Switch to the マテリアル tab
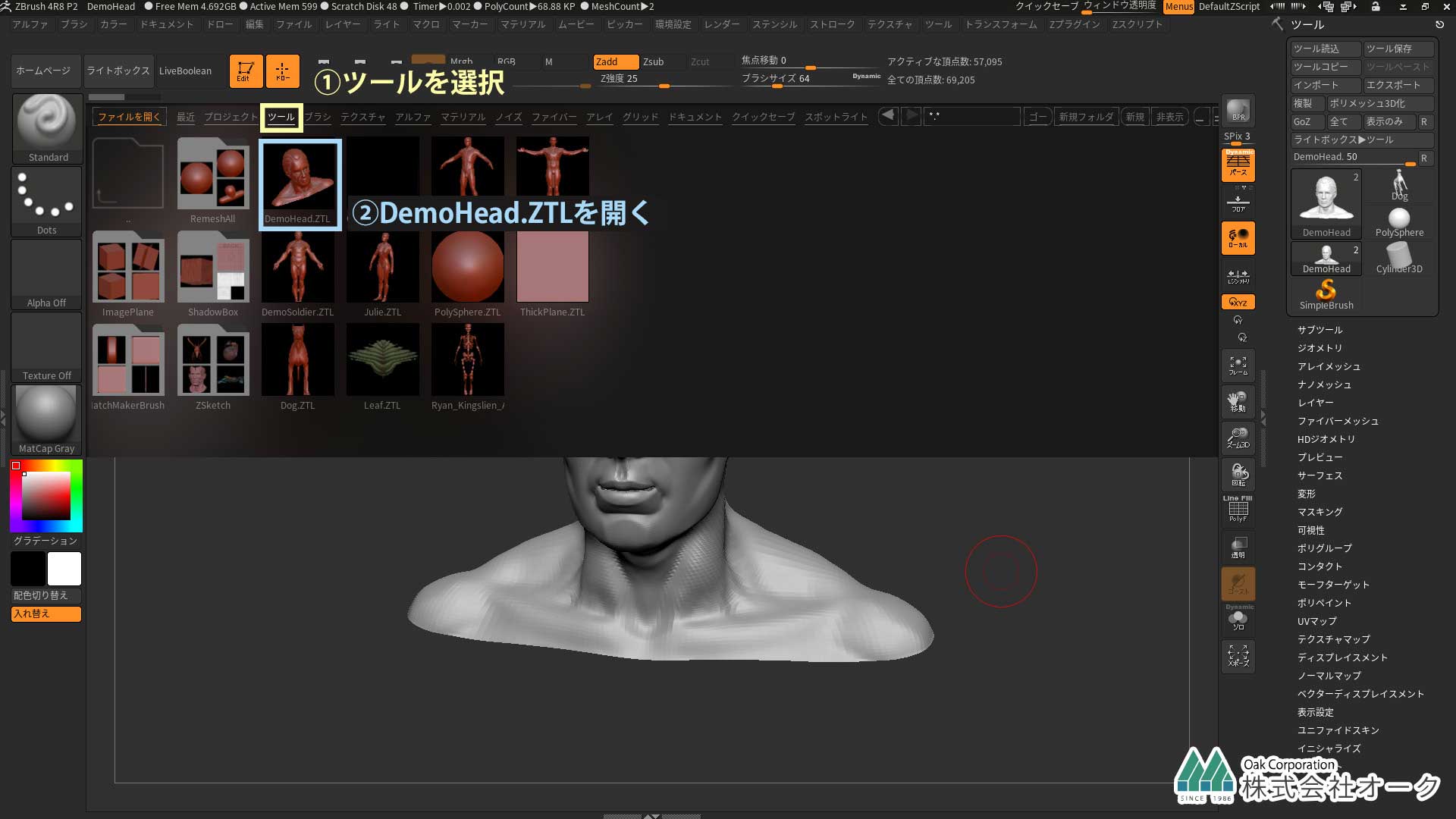 (x=461, y=117)
